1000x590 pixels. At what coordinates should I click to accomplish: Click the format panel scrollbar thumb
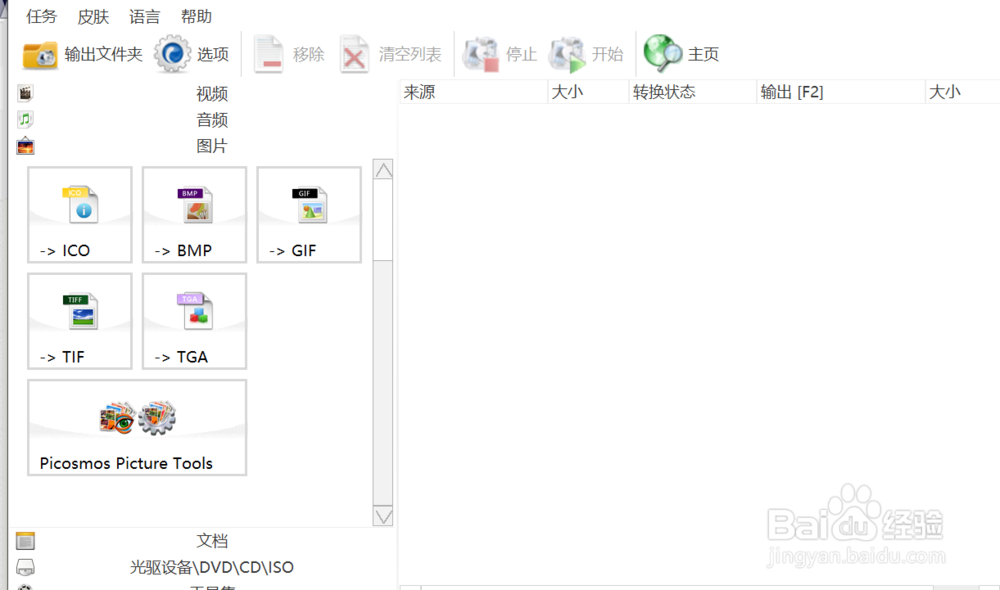coord(383,220)
